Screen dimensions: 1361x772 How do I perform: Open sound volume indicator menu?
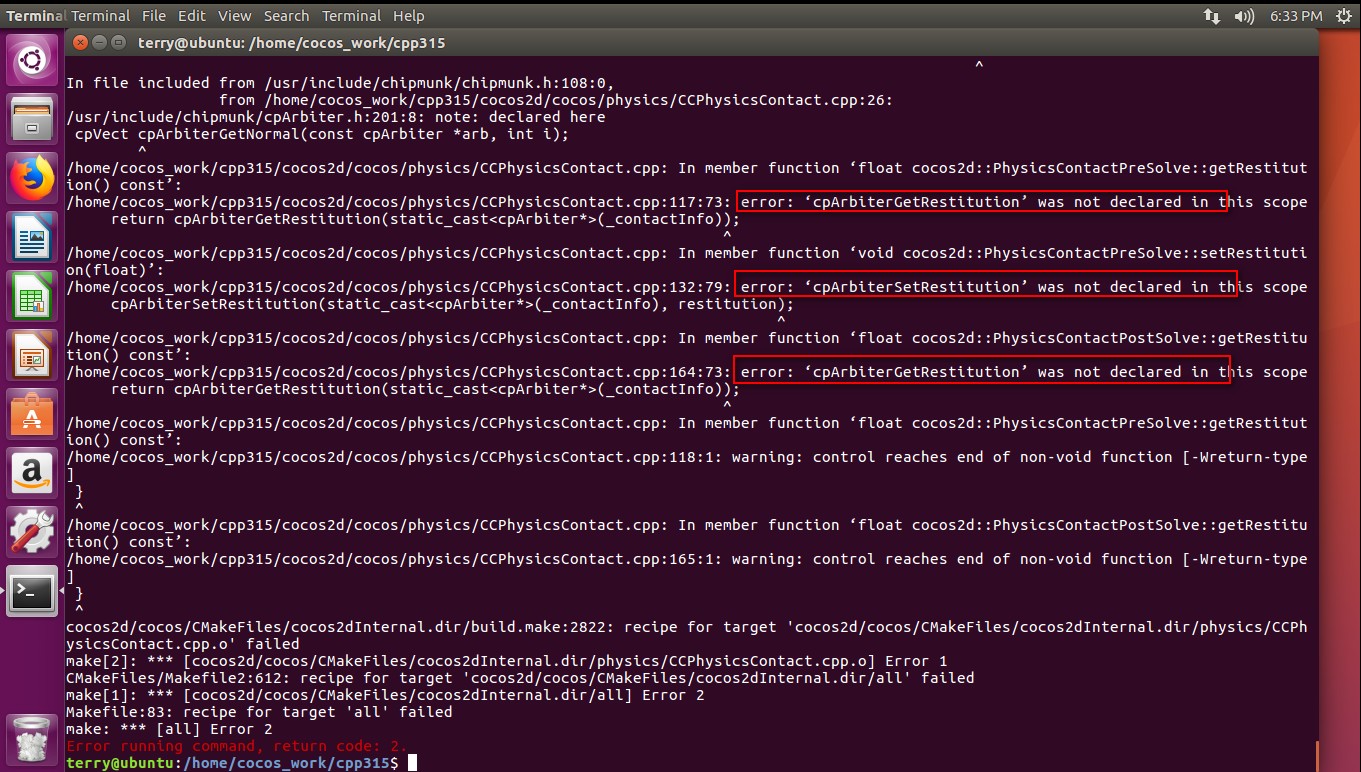point(1244,16)
